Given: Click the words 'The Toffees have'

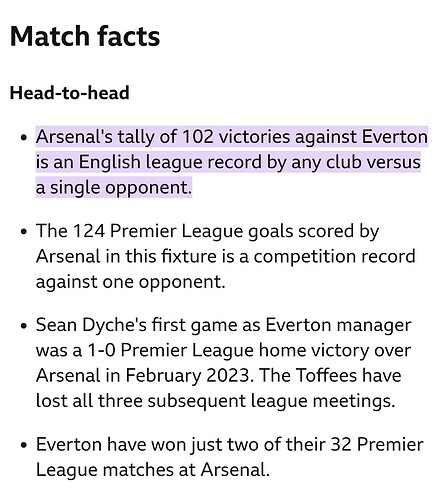Looking at the screenshot, I should (x=330, y=375).
